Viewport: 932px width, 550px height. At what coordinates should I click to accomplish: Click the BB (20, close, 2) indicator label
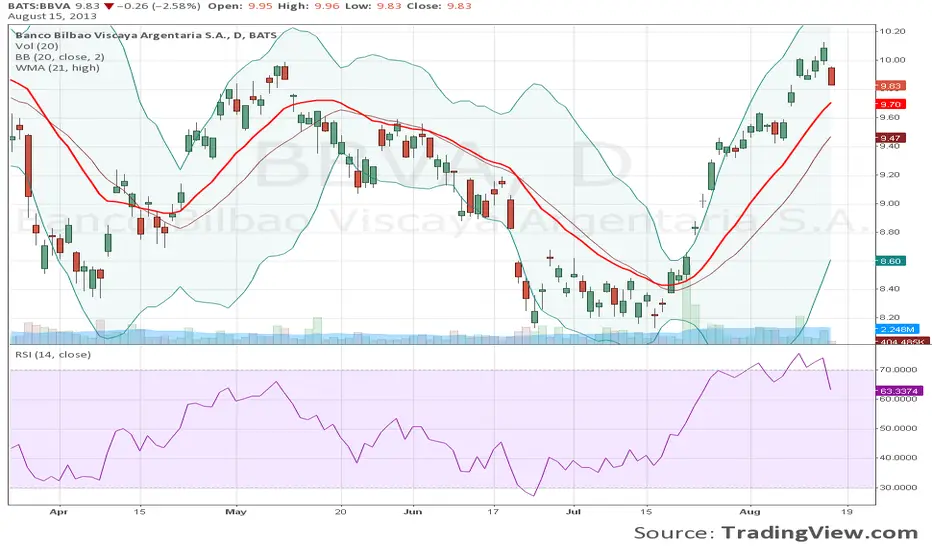point(59,57)
